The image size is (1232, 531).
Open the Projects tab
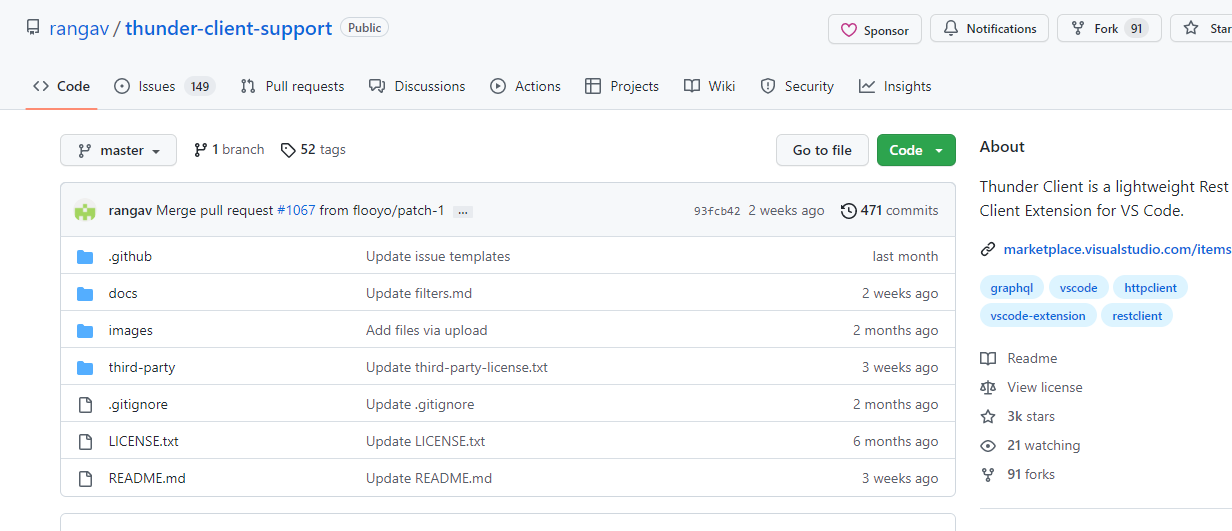[622, 87]
